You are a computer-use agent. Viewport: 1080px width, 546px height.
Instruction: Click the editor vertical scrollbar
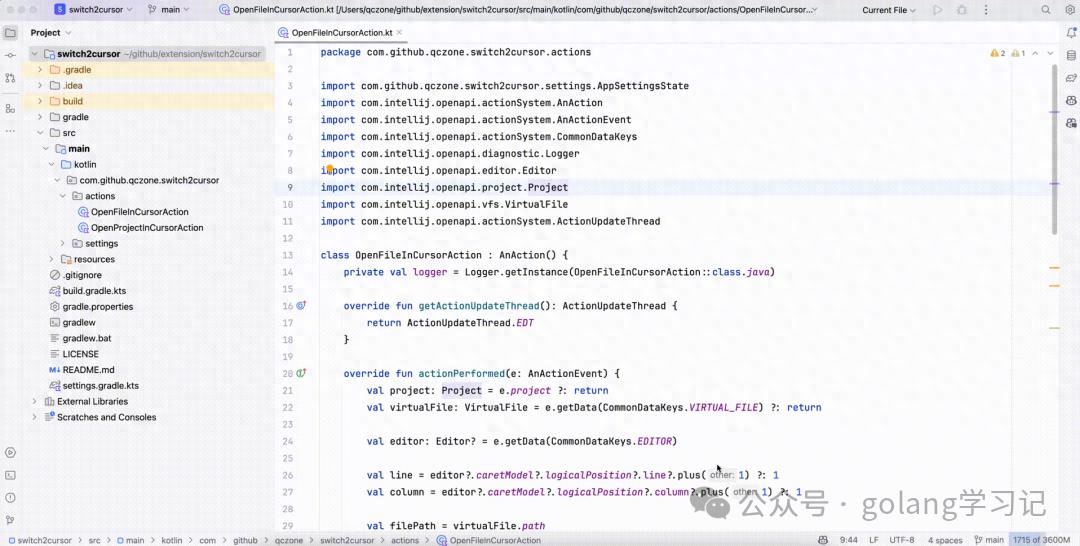pyautogui.click(x=1055, y=149)
